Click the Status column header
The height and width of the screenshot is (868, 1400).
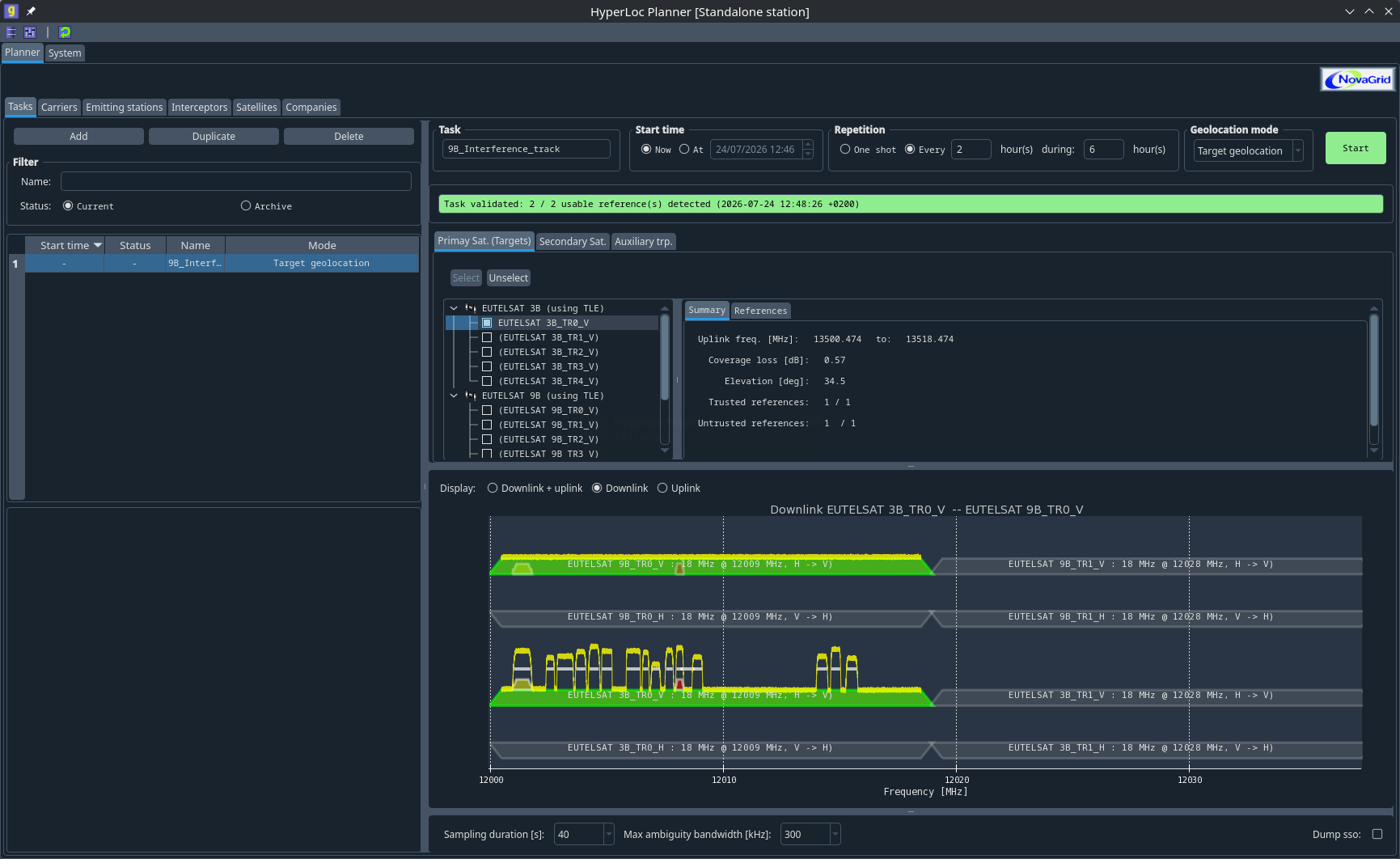coord(135,245)
